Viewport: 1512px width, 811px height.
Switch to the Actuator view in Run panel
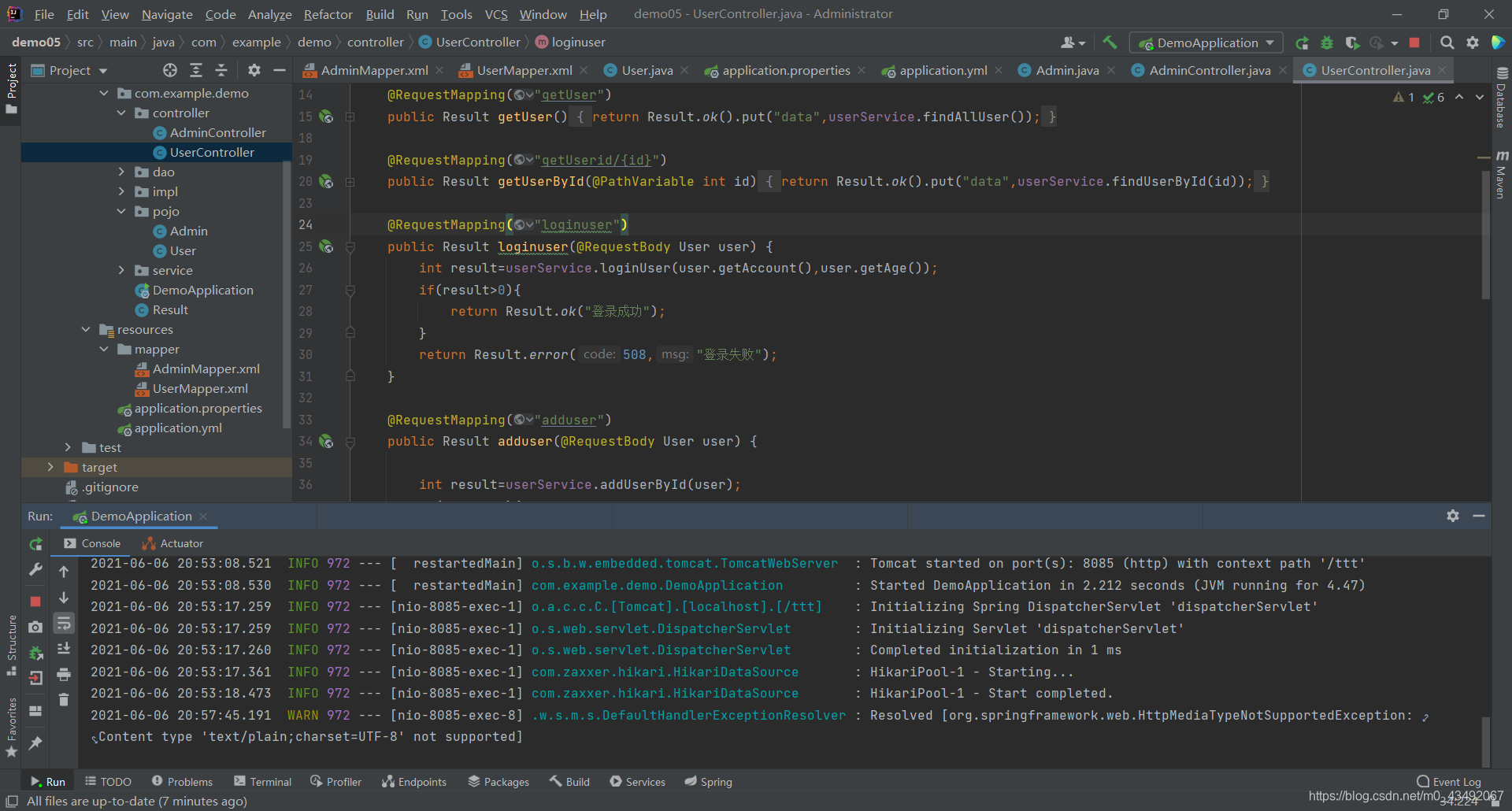[180, 543]
